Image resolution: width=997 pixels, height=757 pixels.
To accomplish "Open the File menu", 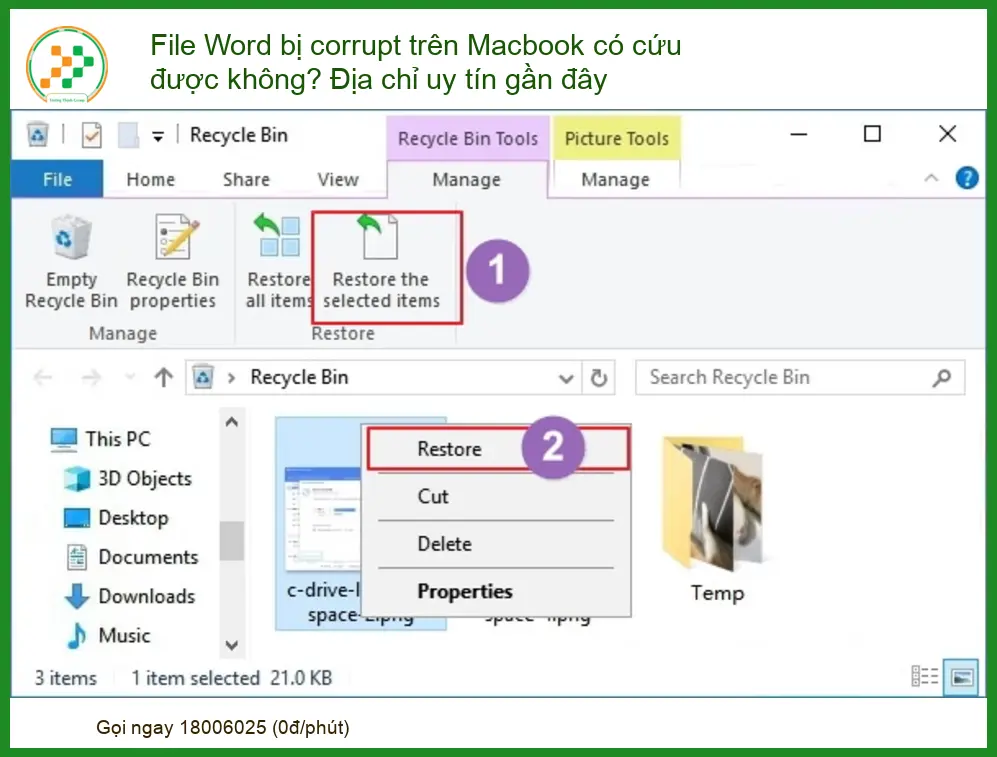I will coord(57,179).
